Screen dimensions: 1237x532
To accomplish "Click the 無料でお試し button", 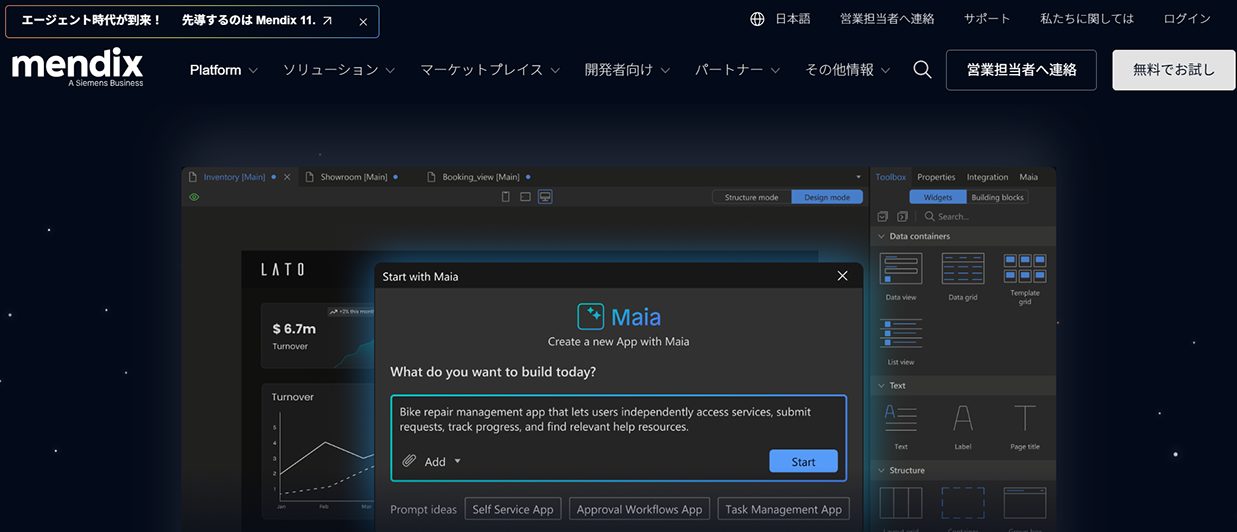I will (1174, 70).
